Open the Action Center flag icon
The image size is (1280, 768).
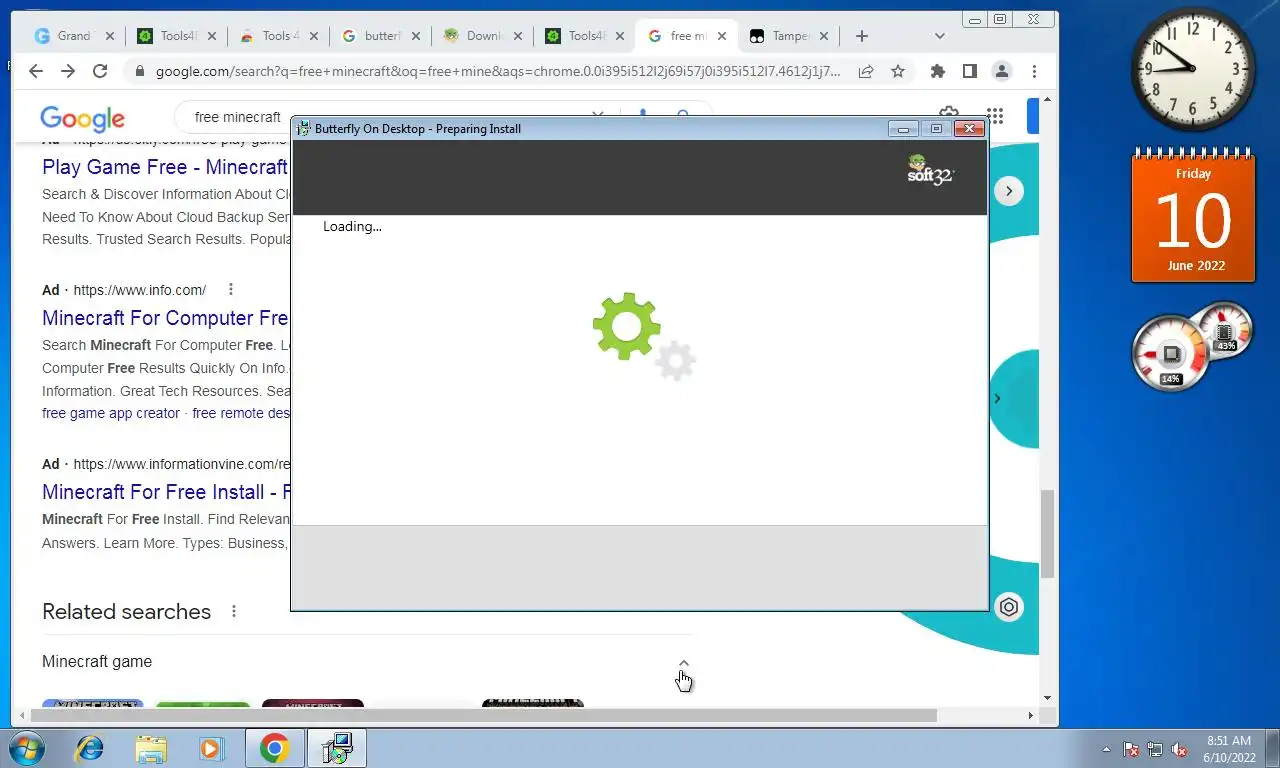point(1131,749)
